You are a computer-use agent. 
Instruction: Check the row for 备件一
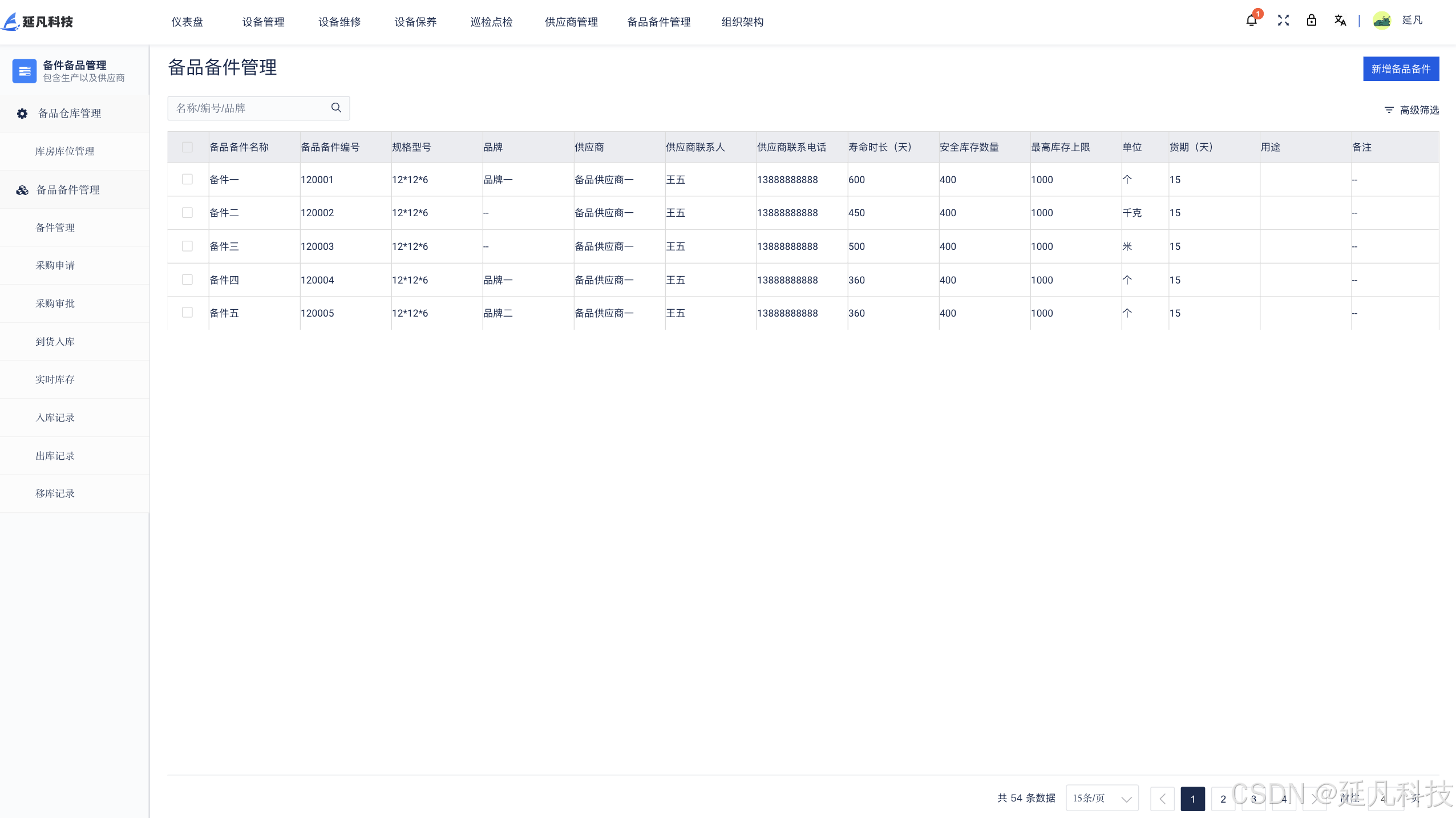tap(187, 179)
